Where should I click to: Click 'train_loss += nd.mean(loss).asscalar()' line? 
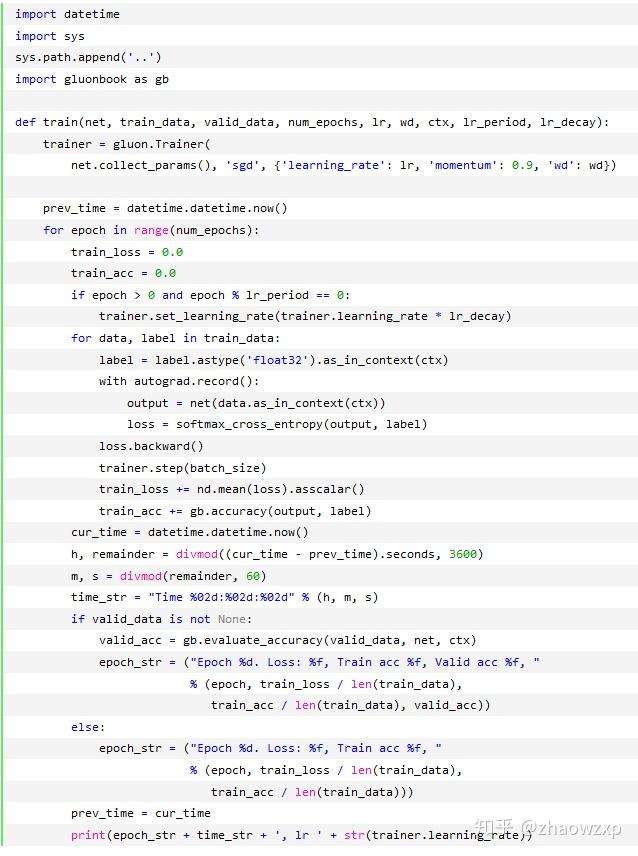(x=231, y=490)
